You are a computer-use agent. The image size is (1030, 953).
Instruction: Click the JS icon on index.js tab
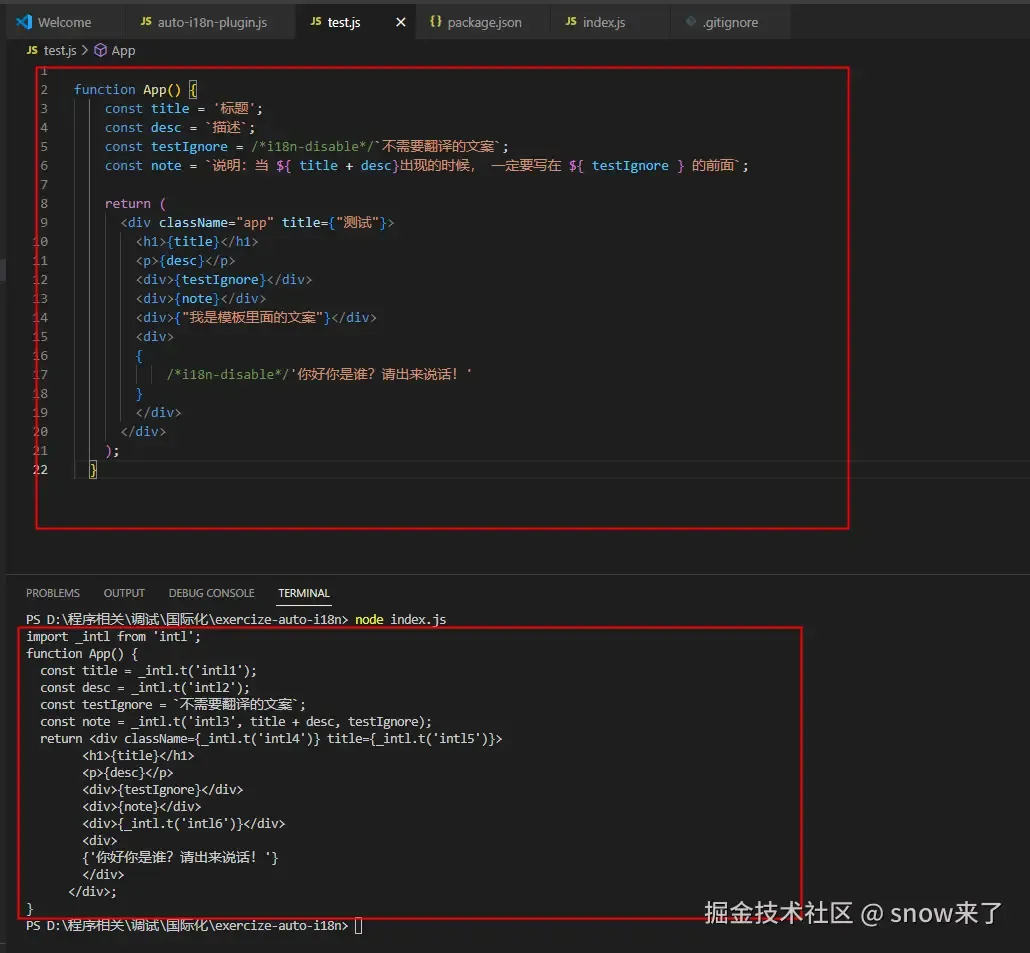point(571,22)
